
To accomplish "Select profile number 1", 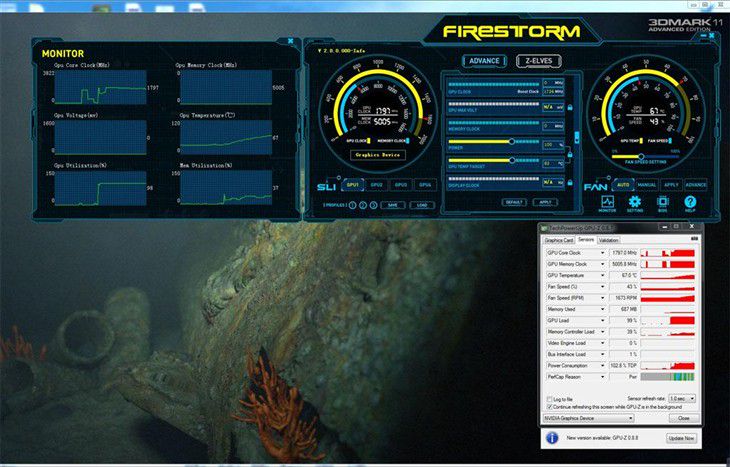I will click(352, 205).
